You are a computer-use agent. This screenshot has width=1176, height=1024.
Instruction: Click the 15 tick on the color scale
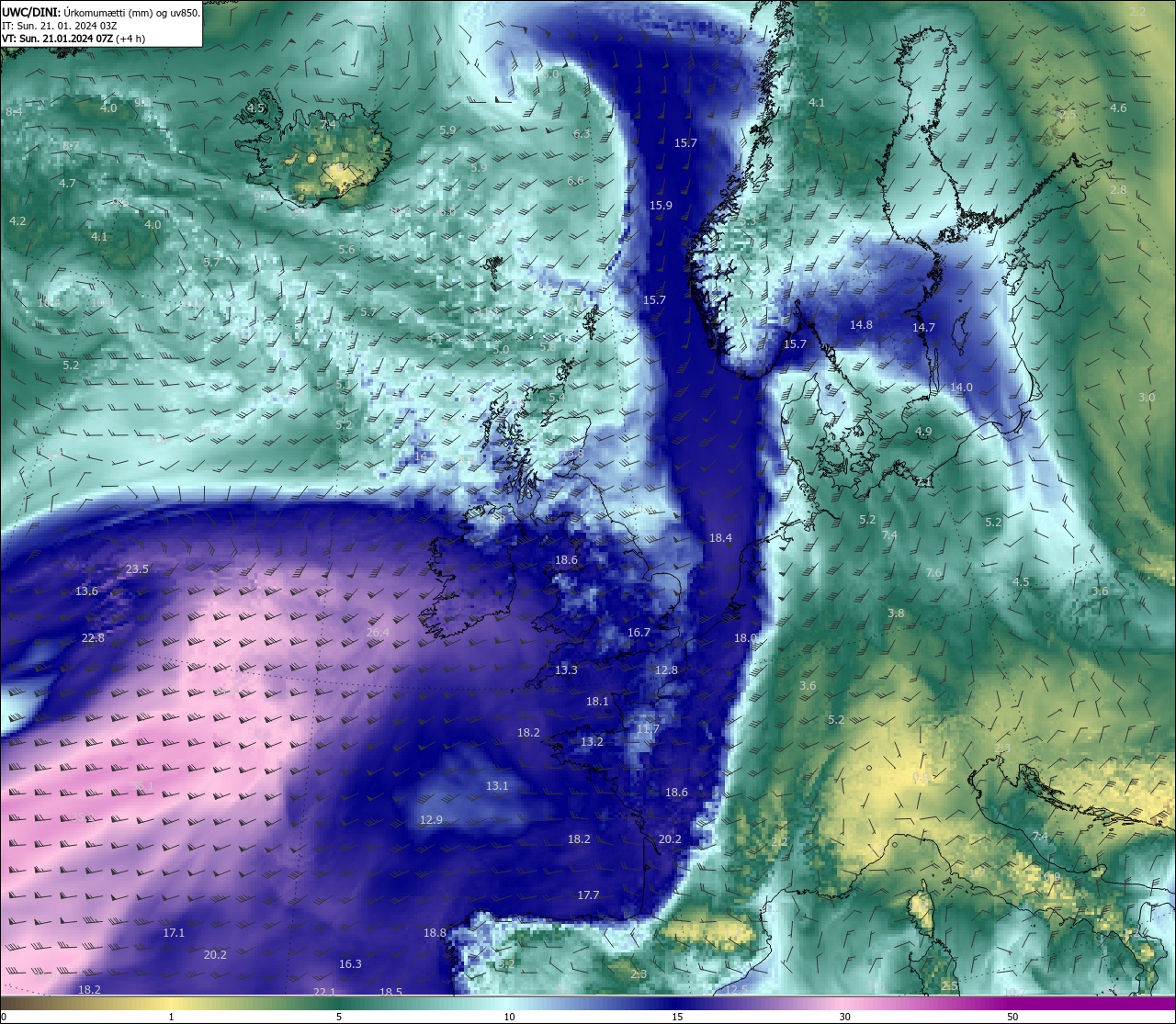click(677, 1017)
